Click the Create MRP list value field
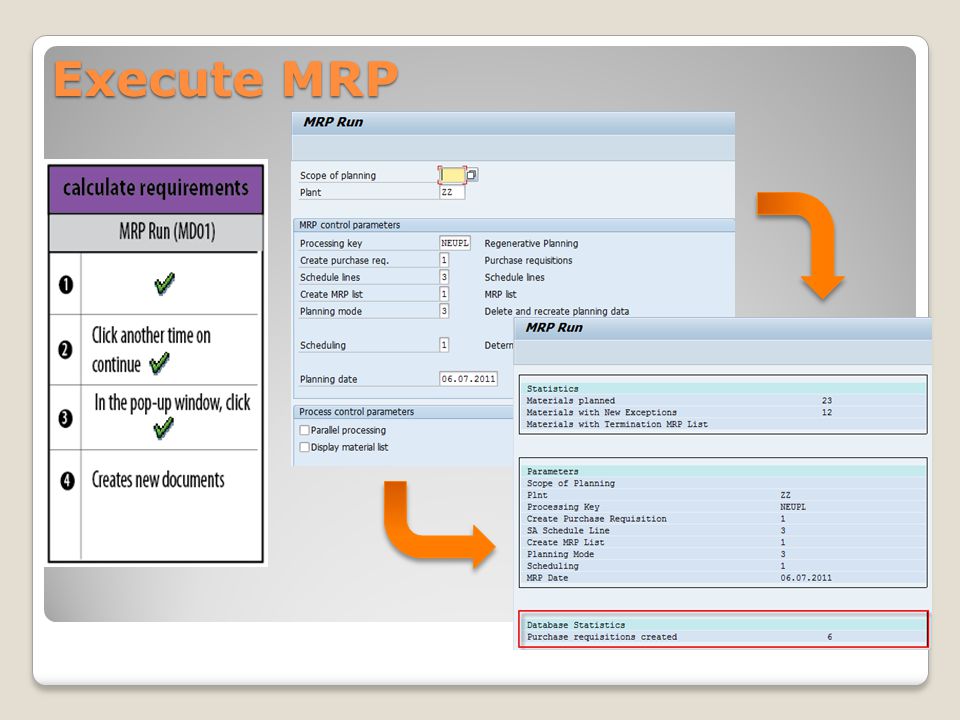 pos(444,294)
